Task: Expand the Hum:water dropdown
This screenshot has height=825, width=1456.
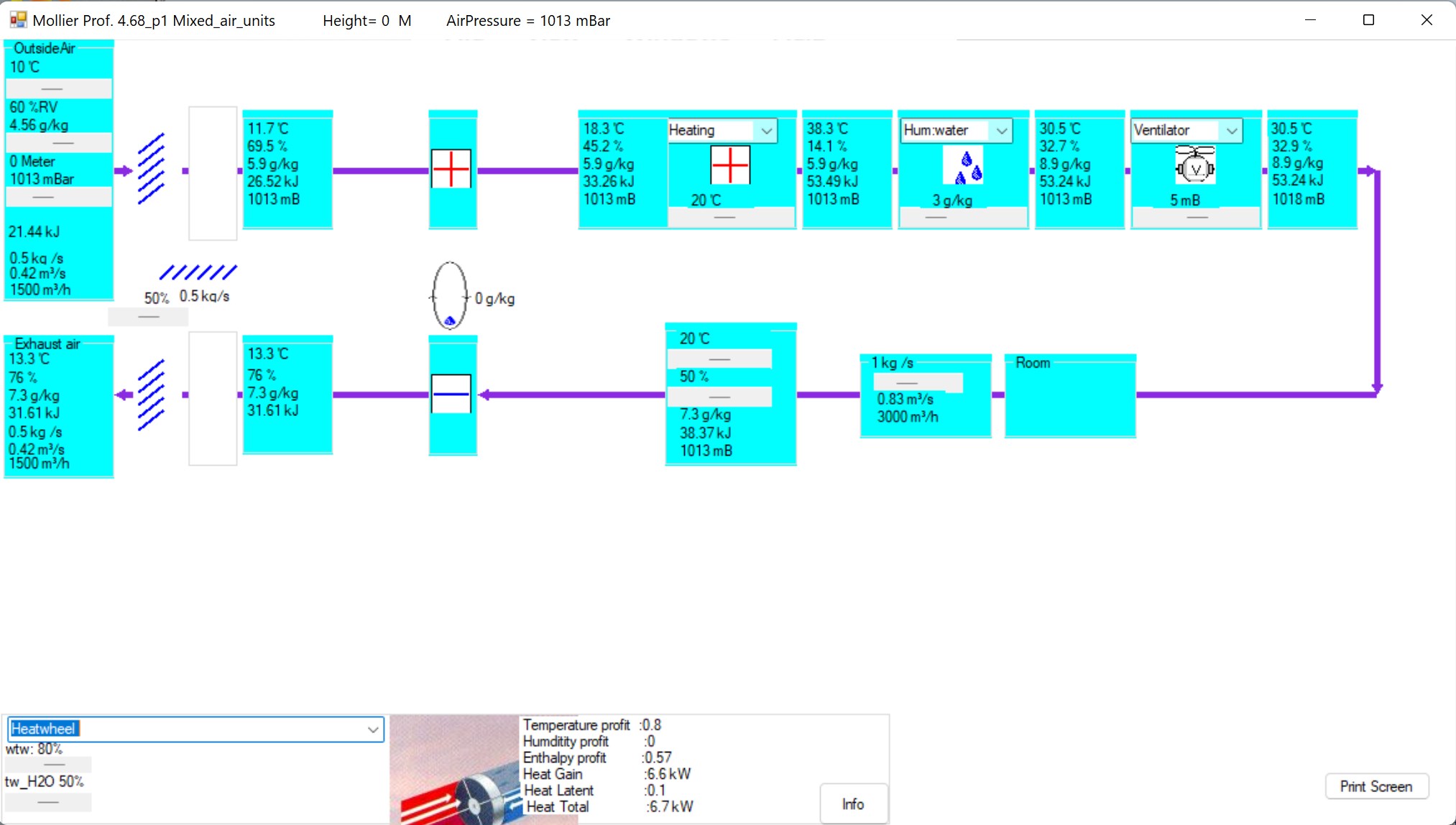Action: point(1001,131)
